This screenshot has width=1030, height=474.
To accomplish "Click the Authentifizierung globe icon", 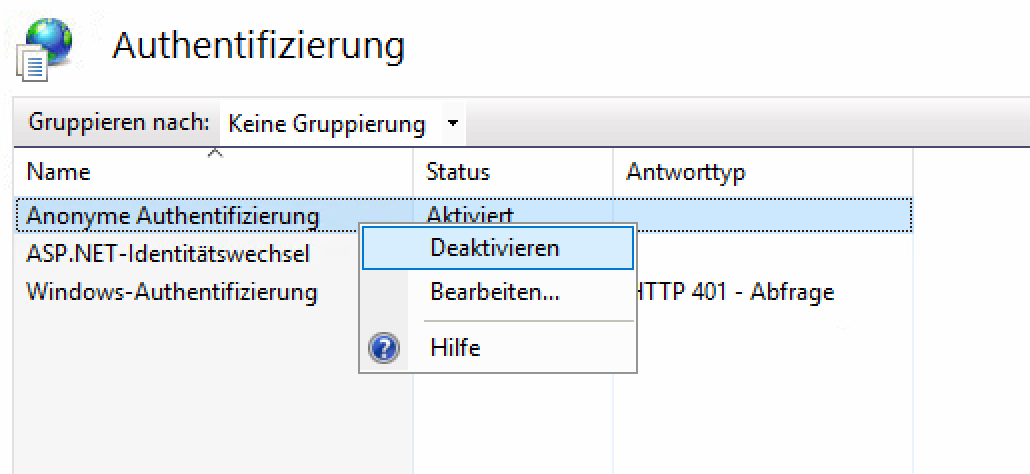I will coord(45,49).
